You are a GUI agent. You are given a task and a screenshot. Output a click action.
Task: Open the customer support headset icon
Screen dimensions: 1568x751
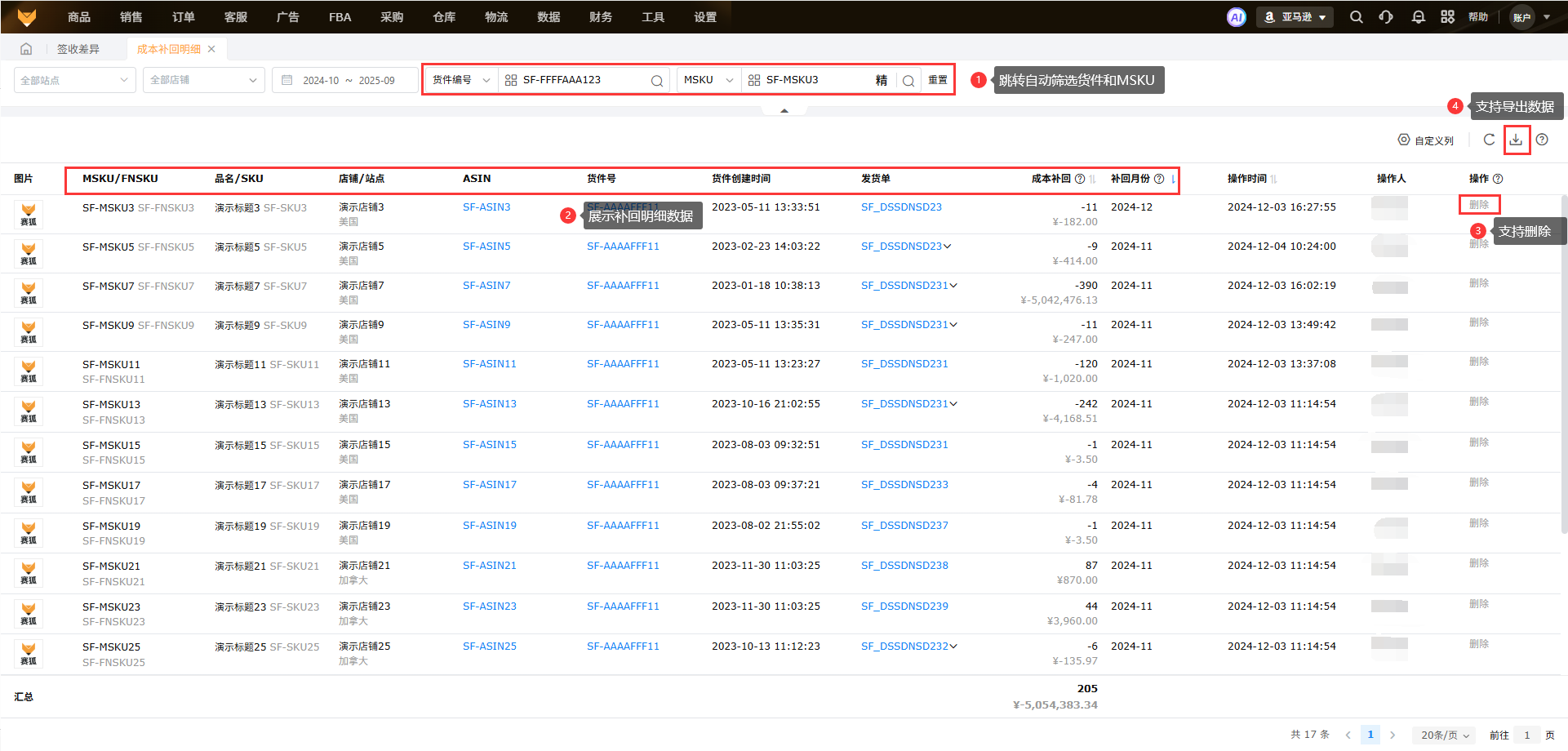point(1386,17)
